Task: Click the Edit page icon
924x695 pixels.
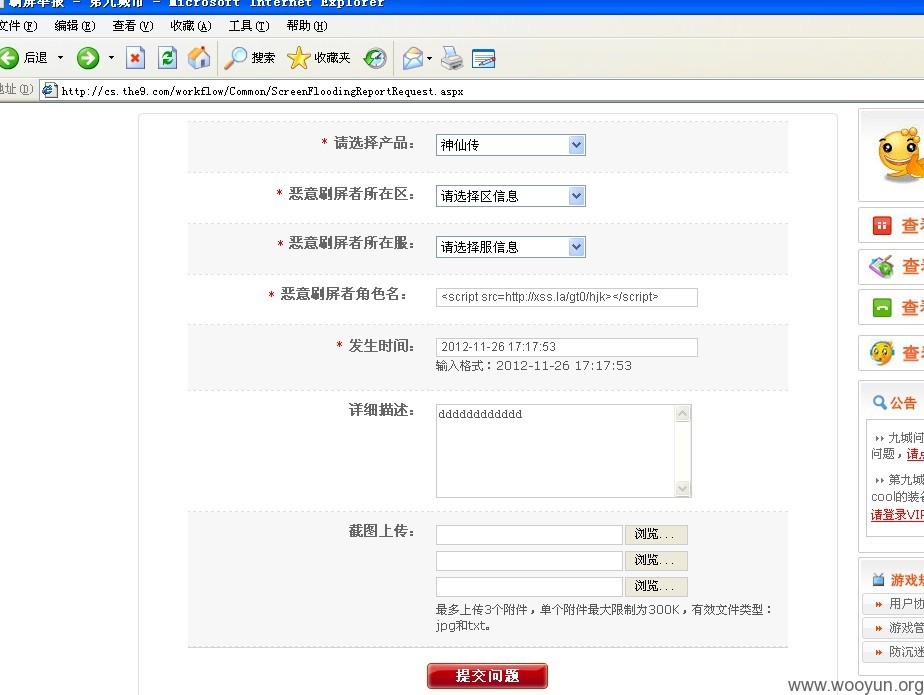Action: coord(484,58)
